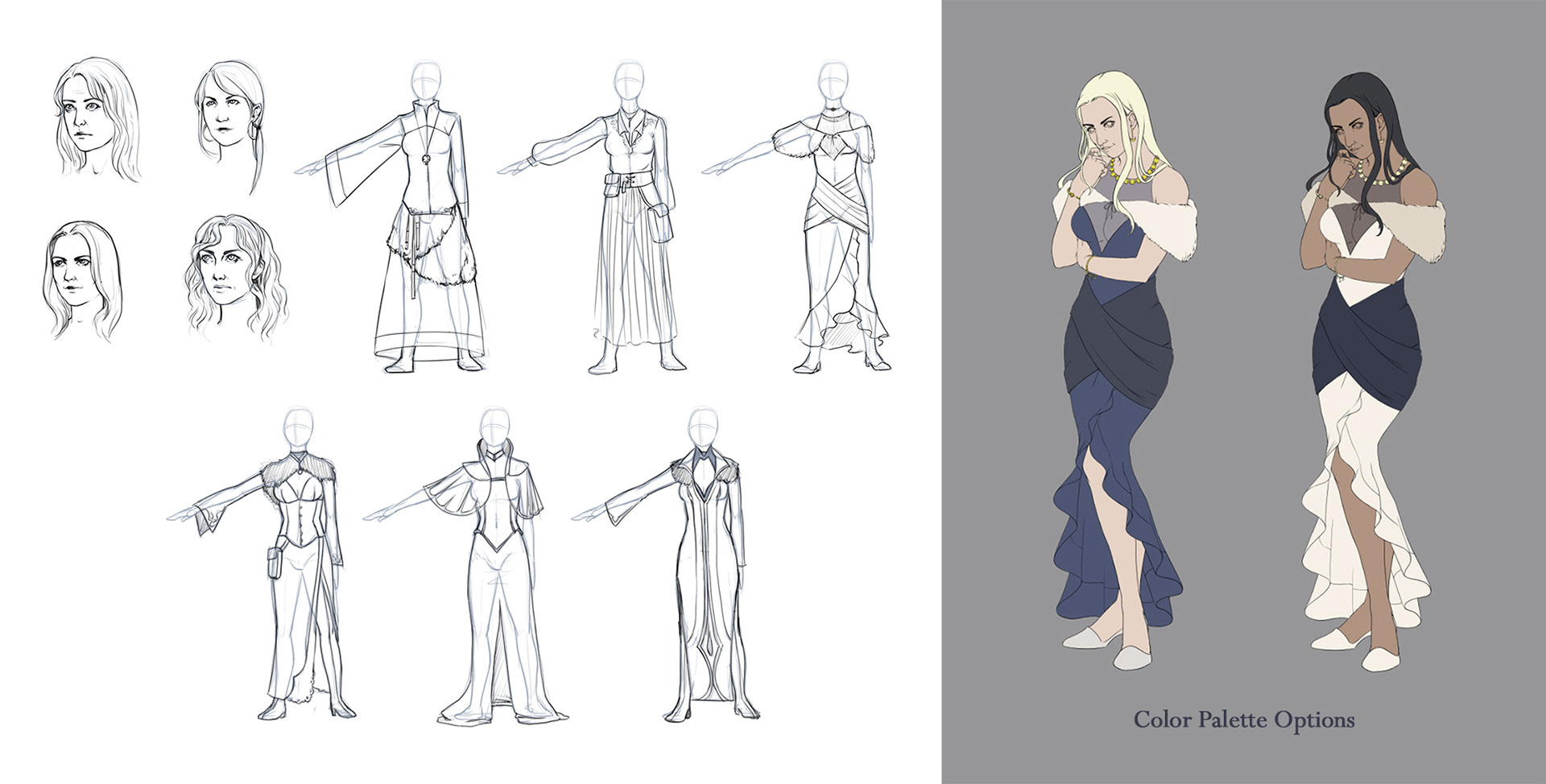Click the "Color Palette Options" caption text
Screen dimensions: 1546x784
click(x=1244, y=719)
